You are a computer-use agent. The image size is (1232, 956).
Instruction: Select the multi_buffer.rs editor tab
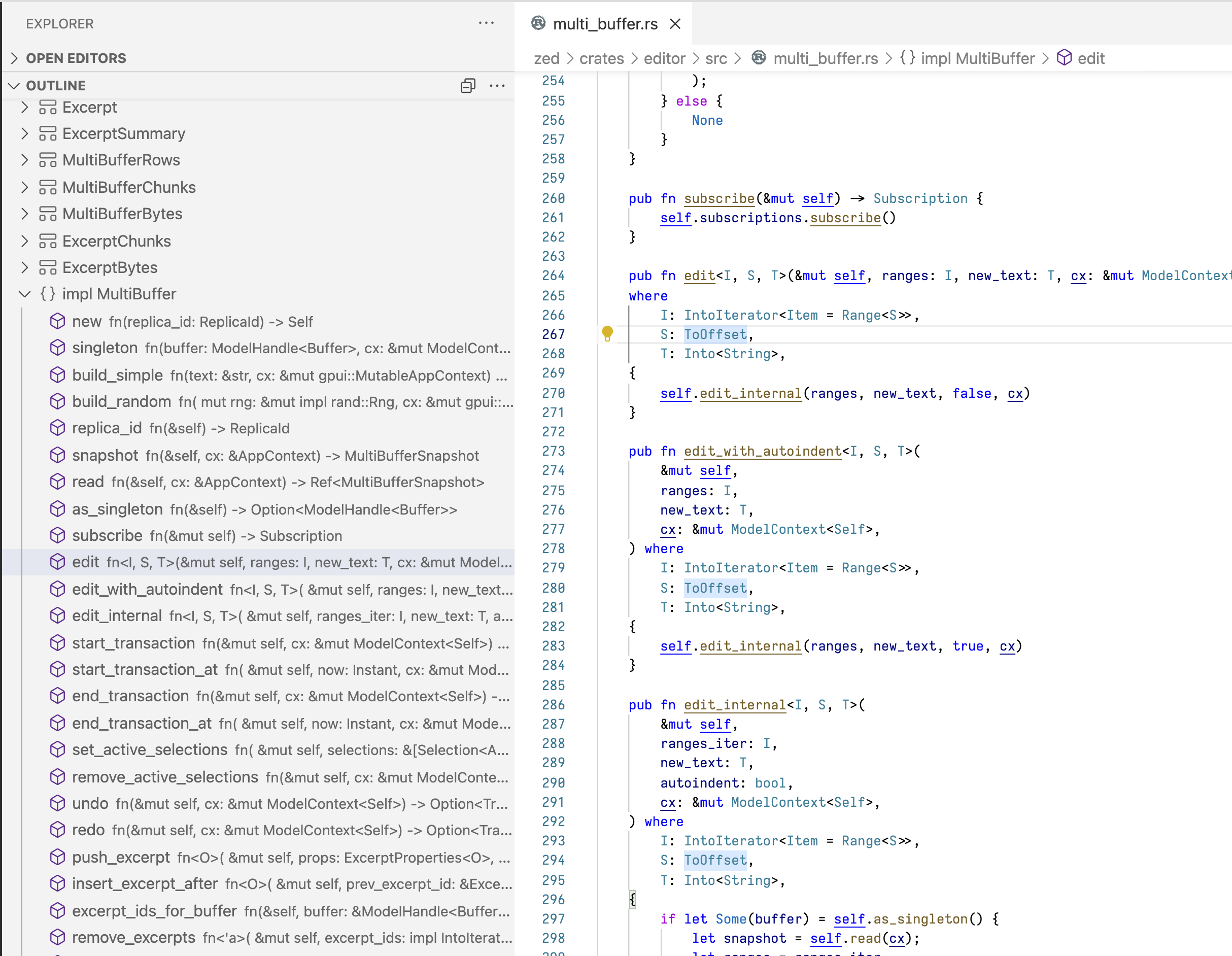(604, 24)
